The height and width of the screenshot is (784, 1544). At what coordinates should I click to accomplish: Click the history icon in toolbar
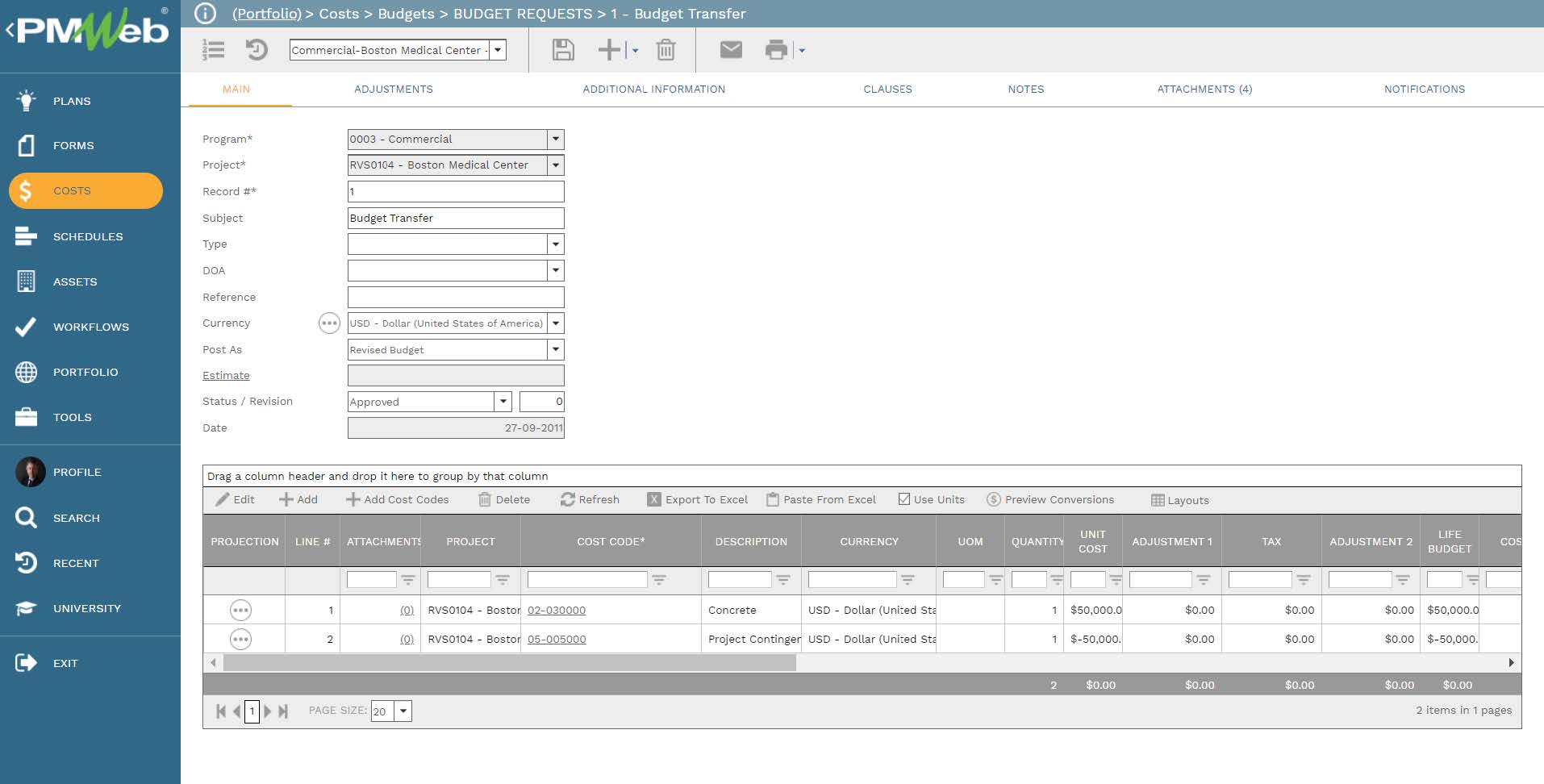coord(257,50)
